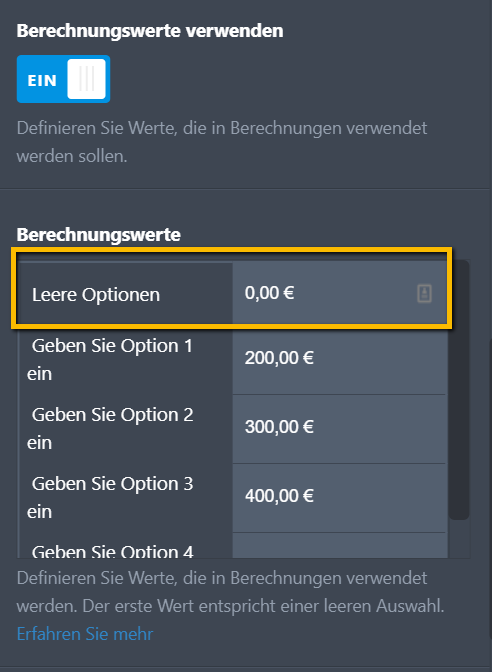Turn off the Berechnungswerte verwenden switch

click(x=63, y=79)
